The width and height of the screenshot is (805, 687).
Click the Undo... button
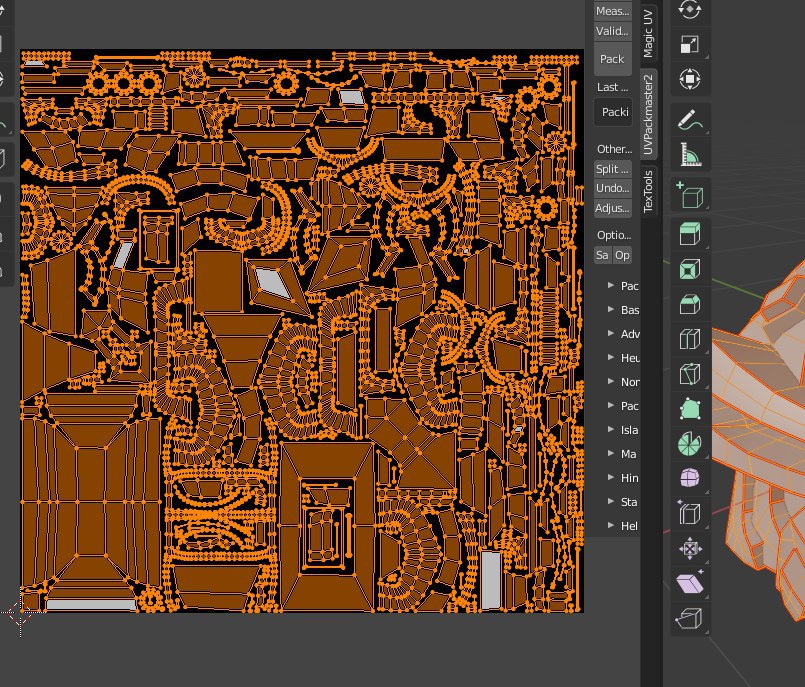[x=612, y=188]
